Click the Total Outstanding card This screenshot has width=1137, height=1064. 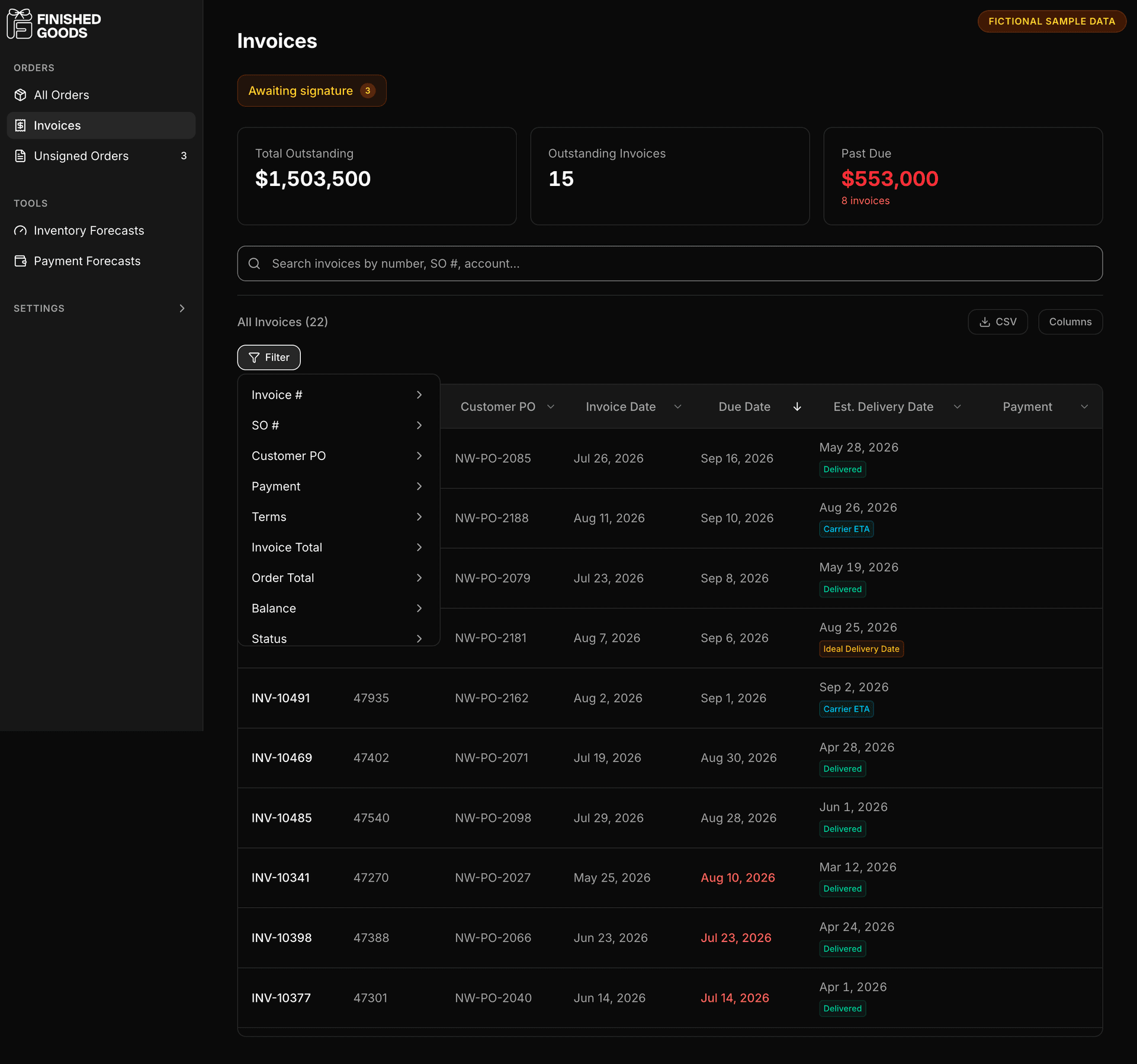pyautogui.click(x=377, y=176)
